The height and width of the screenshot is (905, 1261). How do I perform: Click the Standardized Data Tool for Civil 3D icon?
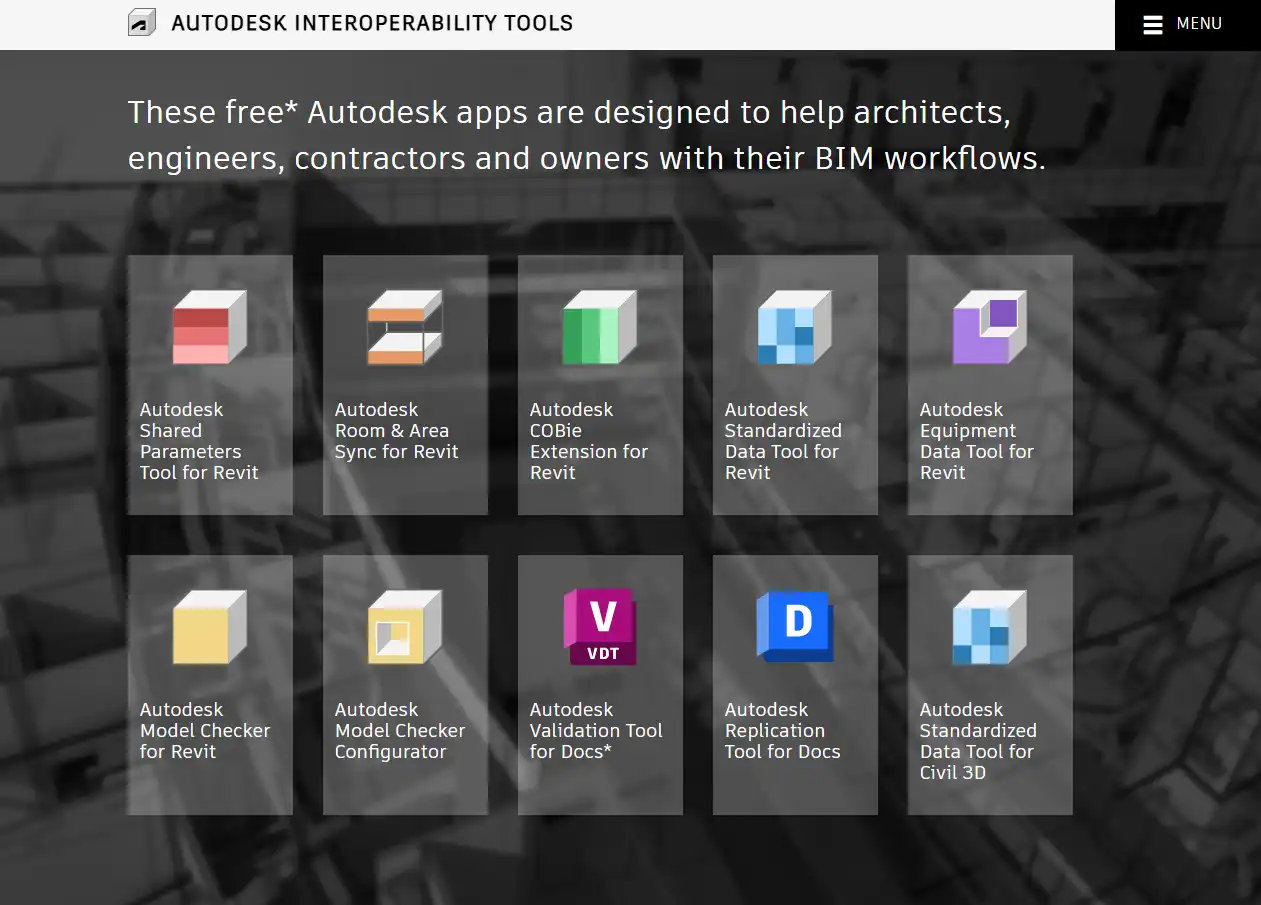989,627
